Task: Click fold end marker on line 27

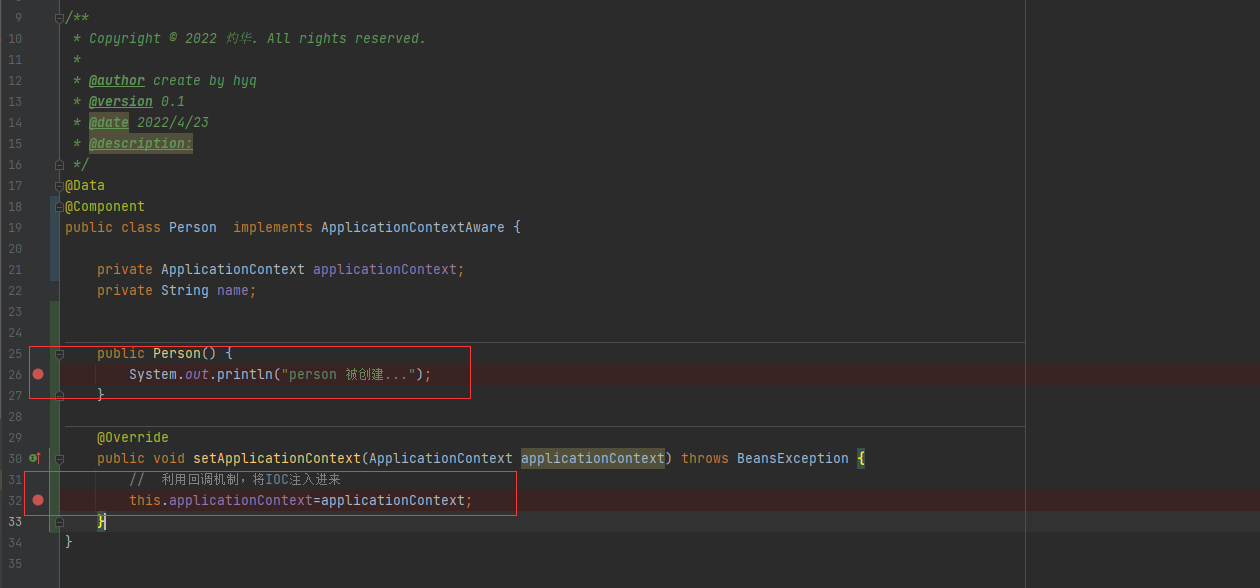Action: [60, 396]
